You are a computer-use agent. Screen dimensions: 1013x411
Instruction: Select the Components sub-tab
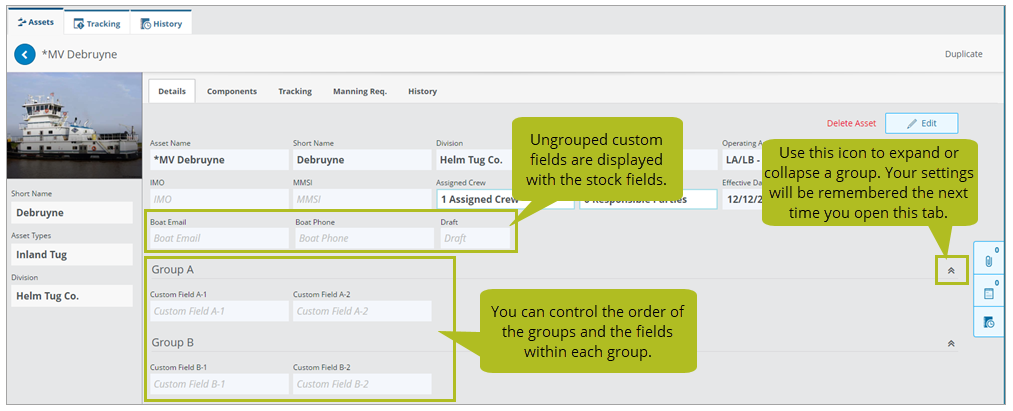232,91
